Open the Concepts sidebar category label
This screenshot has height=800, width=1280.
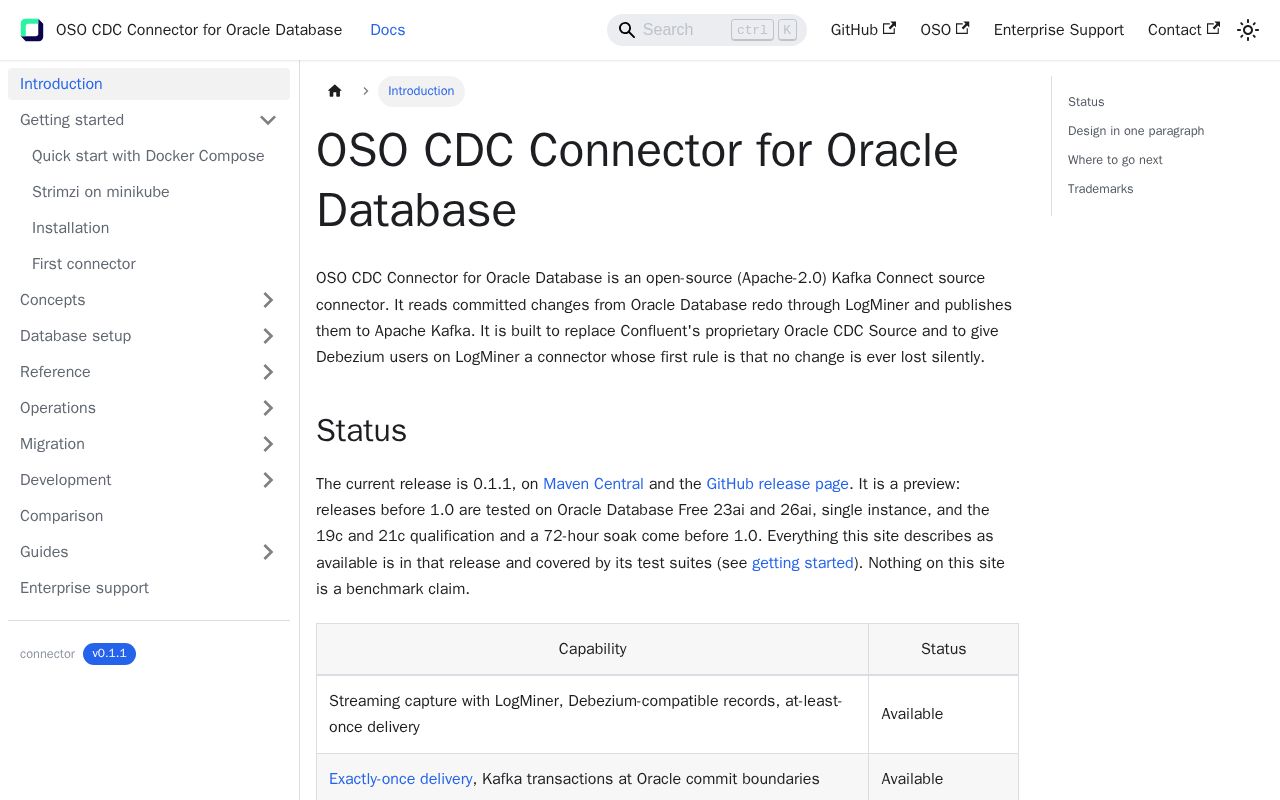[x=53, y=300]
